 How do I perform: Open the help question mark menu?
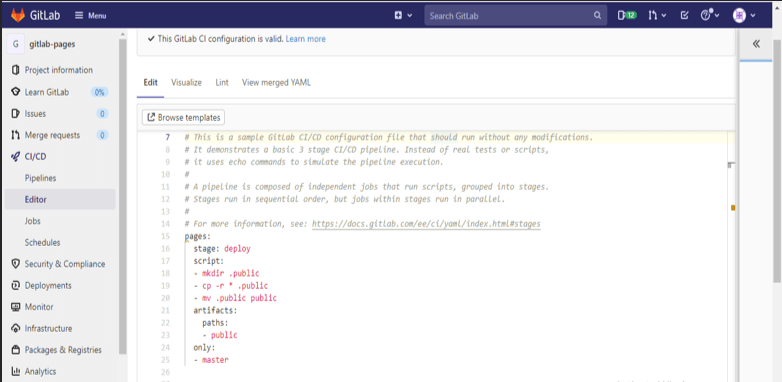click(710, 15)
